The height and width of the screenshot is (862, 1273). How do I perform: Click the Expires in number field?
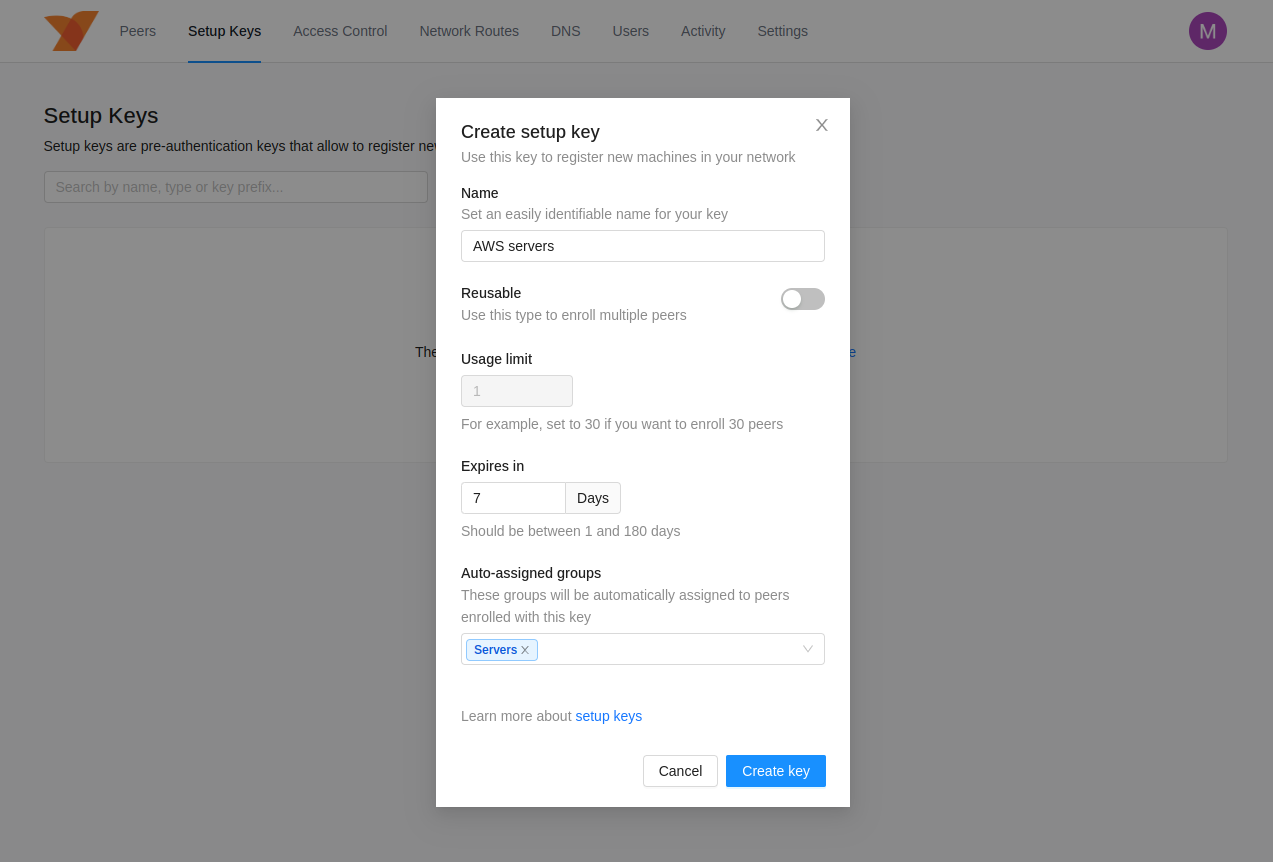pyautogui.click(x=513, y=498)
